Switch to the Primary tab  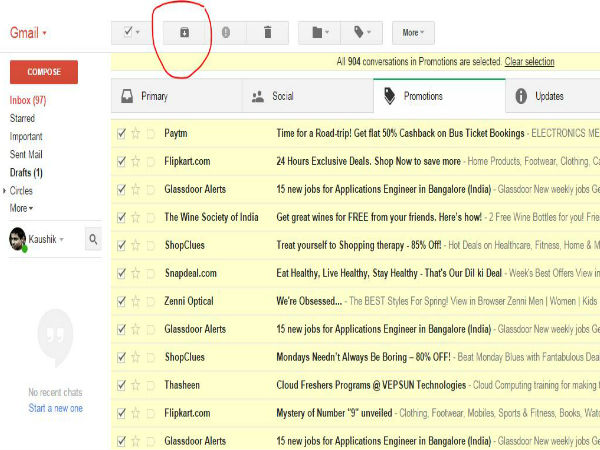(x=177, y=96)
